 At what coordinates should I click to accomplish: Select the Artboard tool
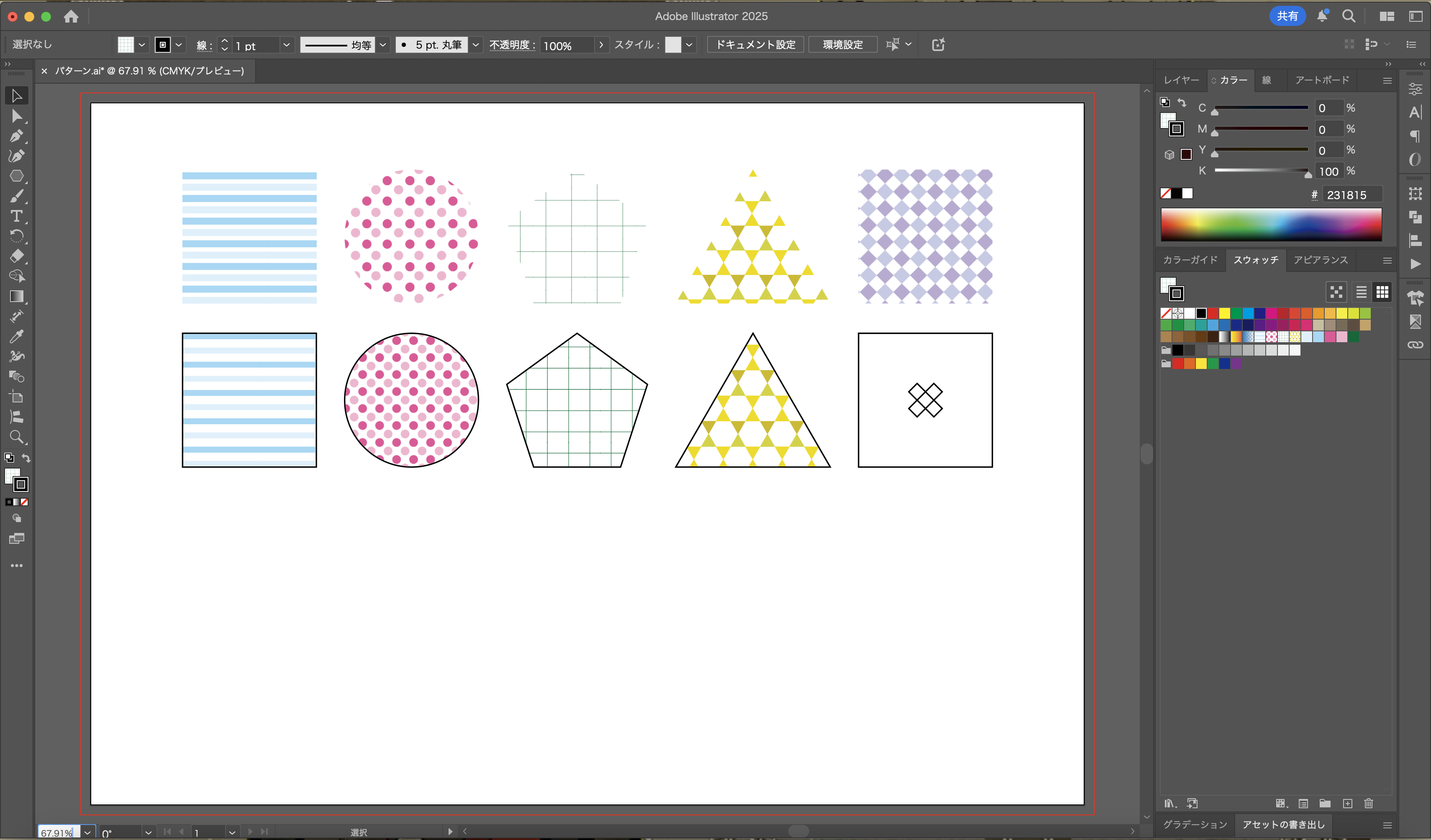tap(16, 397)
